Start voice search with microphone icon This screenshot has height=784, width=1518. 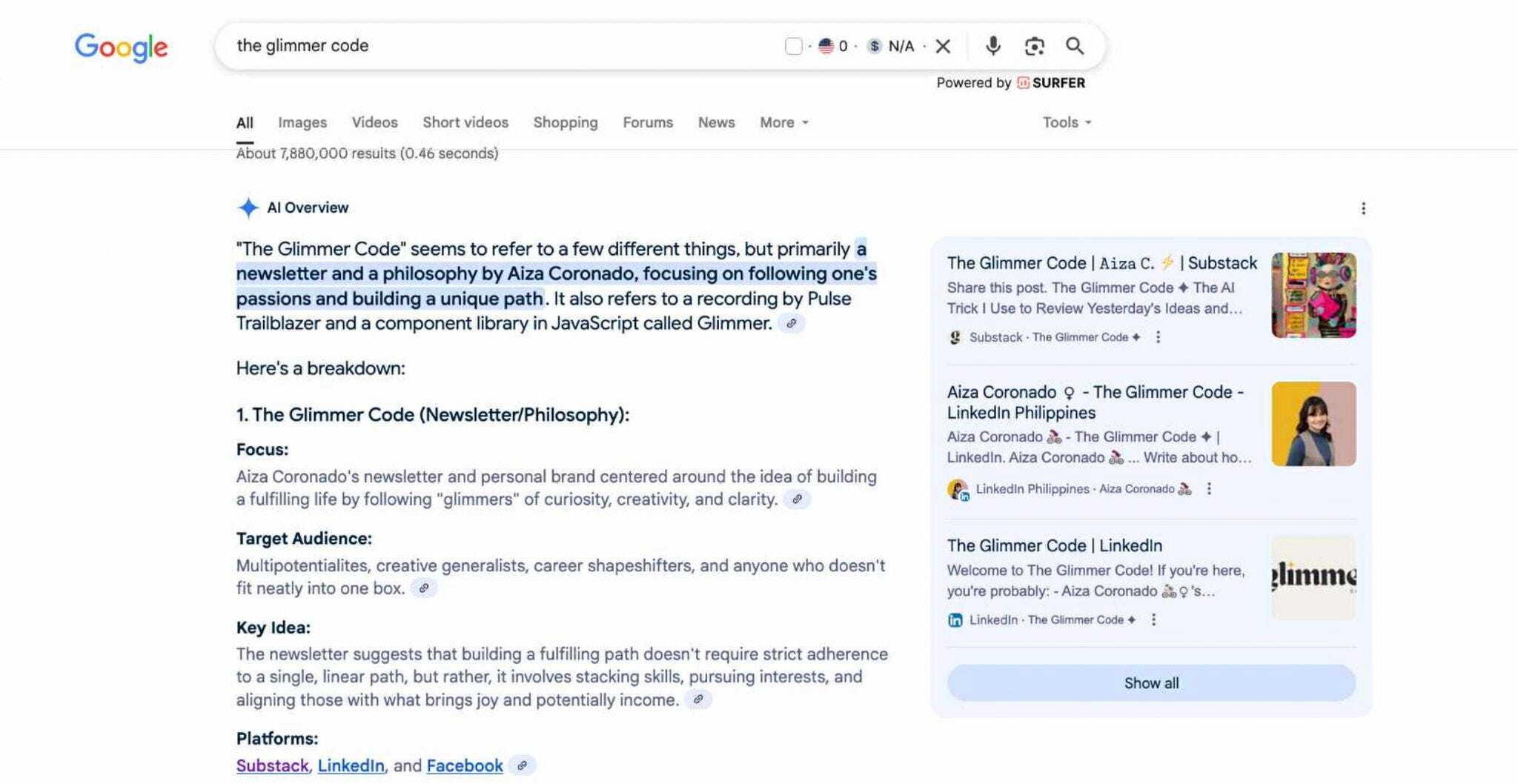(x=993, y=46)
